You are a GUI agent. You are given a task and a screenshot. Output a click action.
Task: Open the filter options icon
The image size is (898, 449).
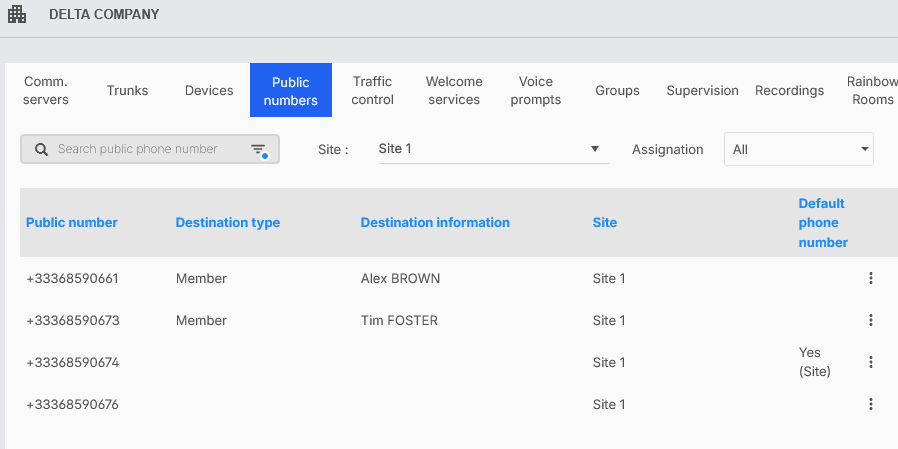point(258,150)
